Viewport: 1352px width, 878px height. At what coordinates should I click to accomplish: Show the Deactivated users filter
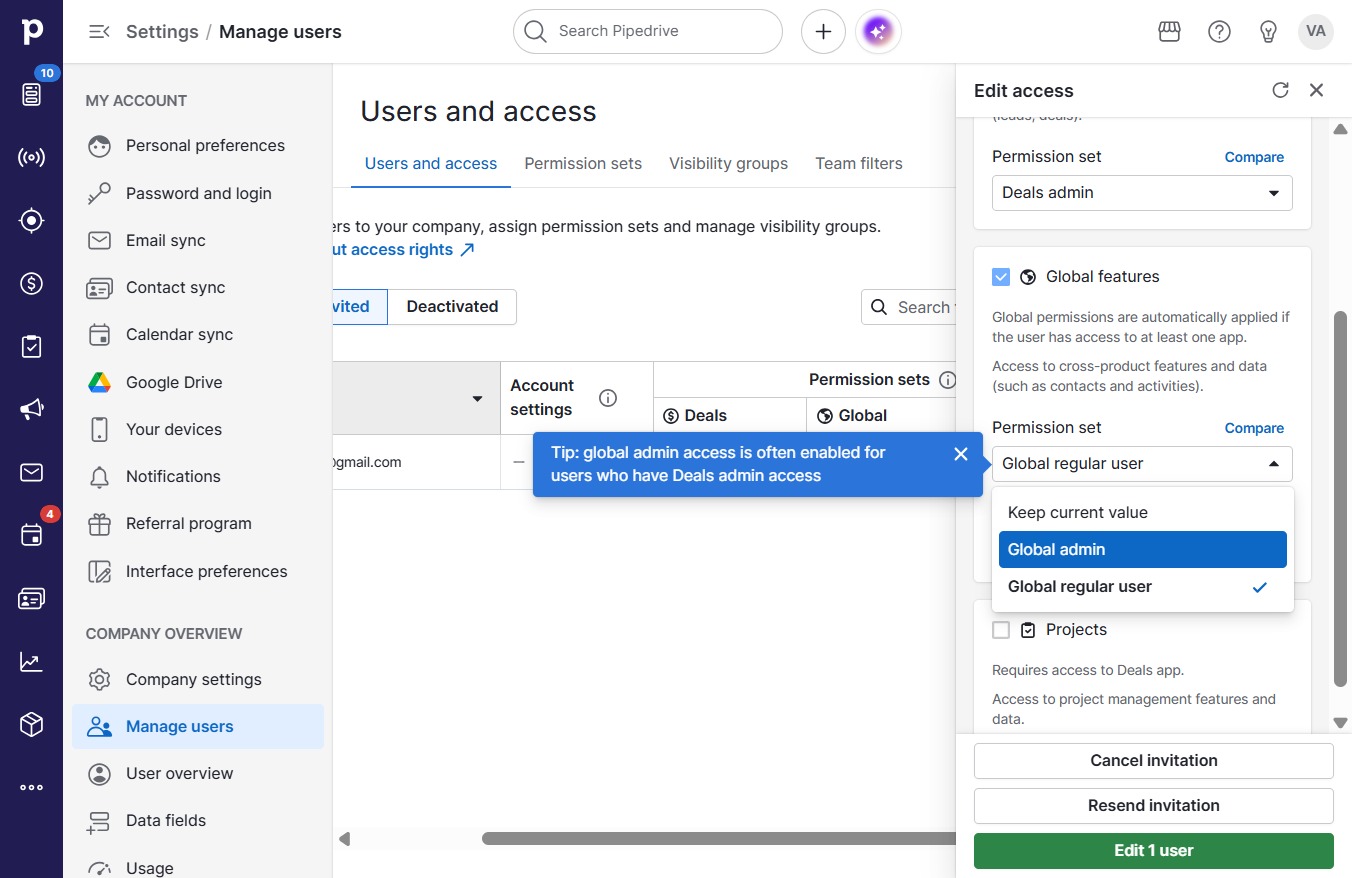click(452, 307)
